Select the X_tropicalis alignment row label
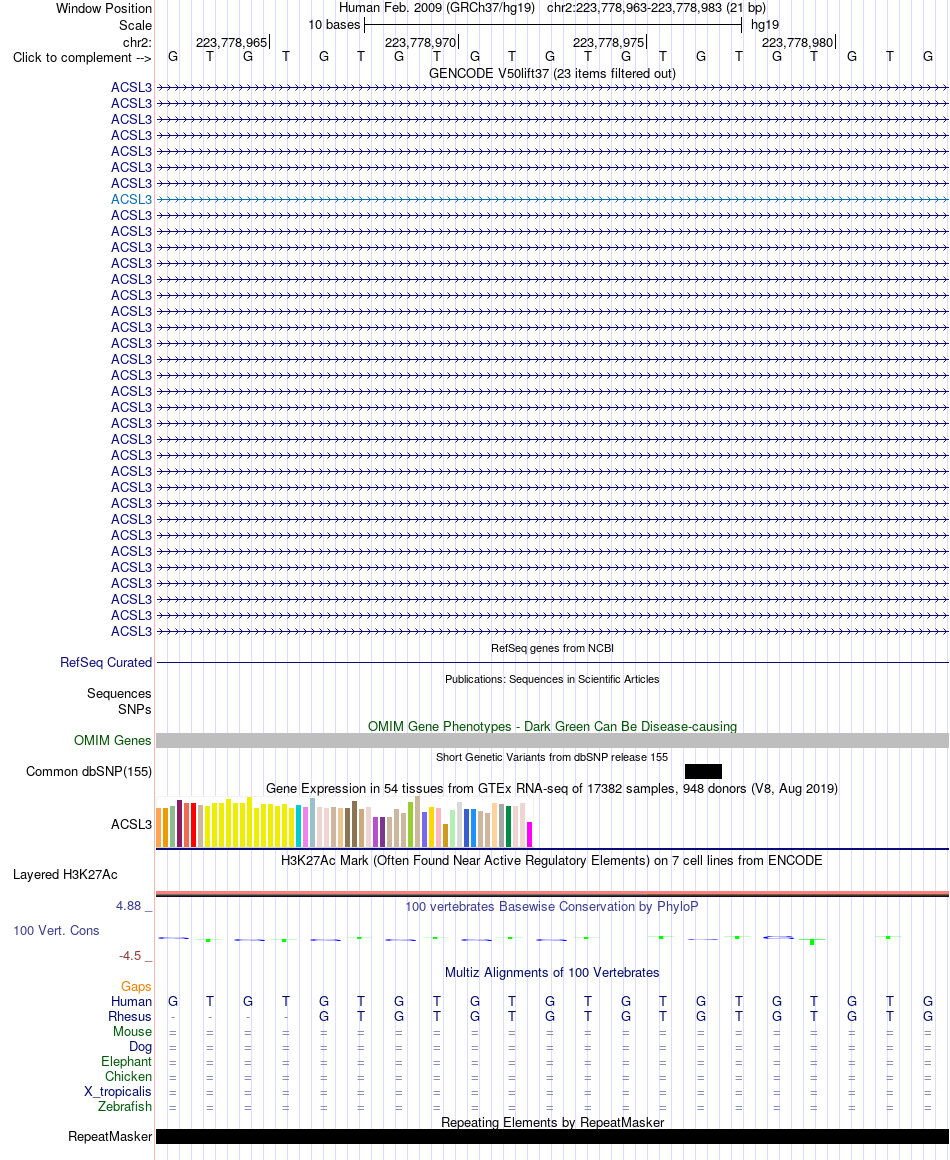The width and height of the screenshot is (950, 1160). coord(118,1091)
